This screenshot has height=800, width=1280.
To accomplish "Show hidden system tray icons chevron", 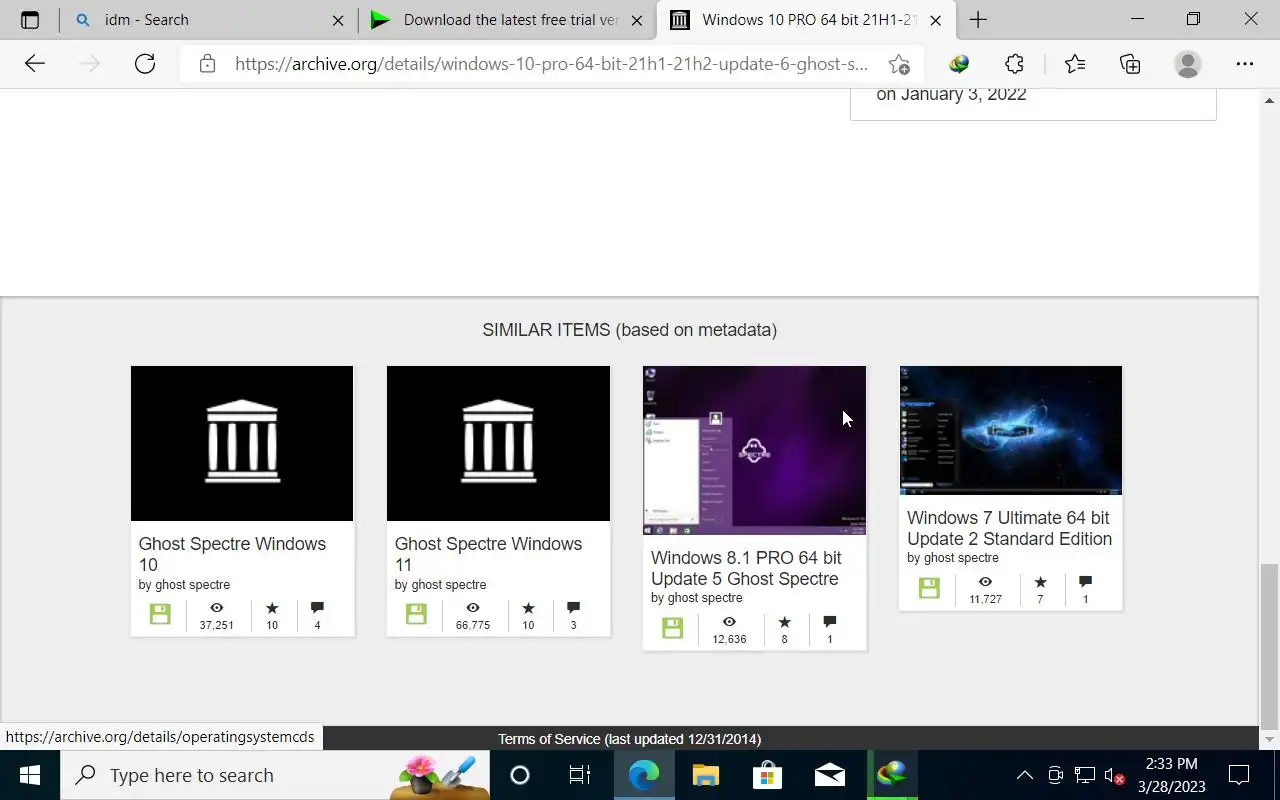I will [1024, 775].
